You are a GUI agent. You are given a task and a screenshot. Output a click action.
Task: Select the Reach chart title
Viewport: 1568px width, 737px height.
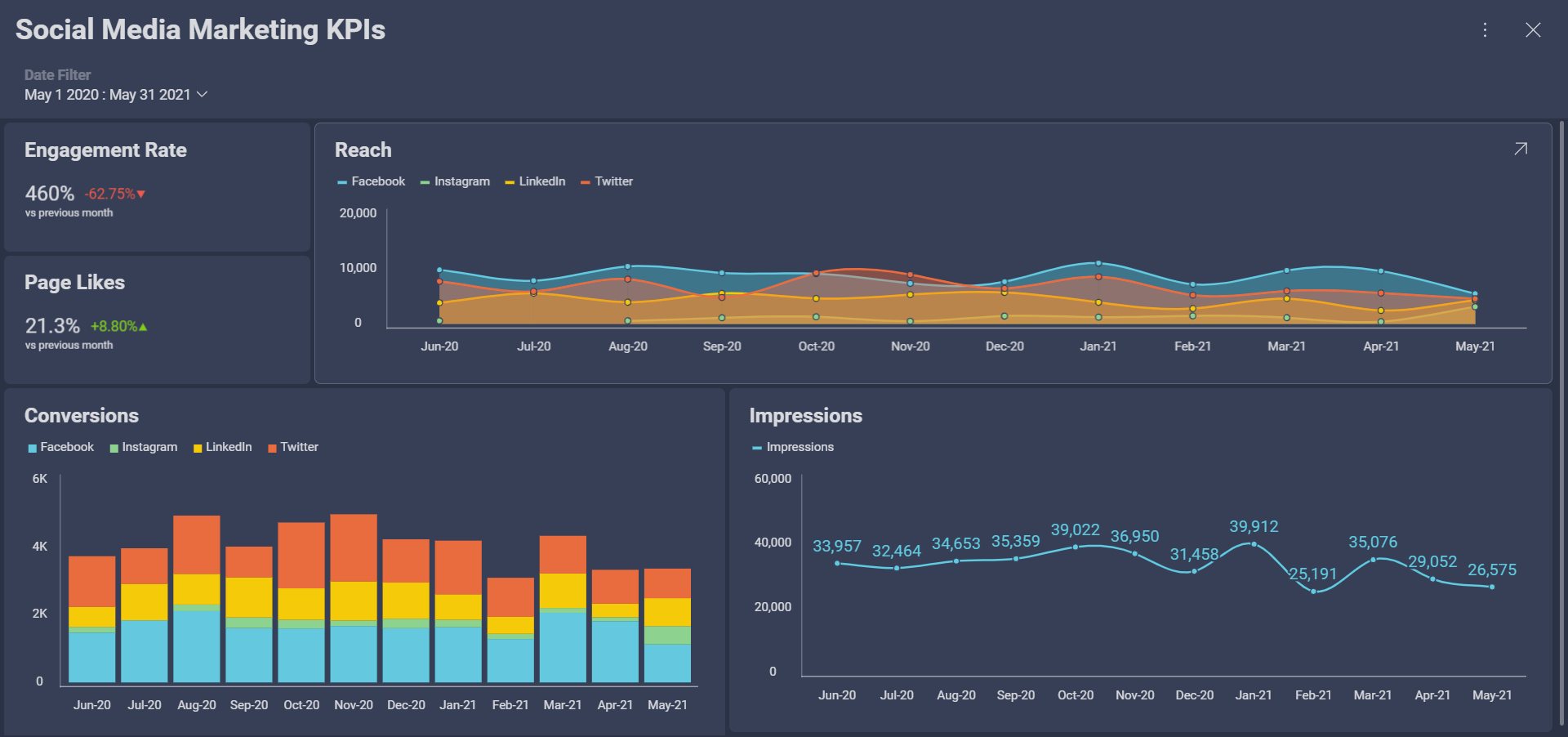[x=363, y=150]
